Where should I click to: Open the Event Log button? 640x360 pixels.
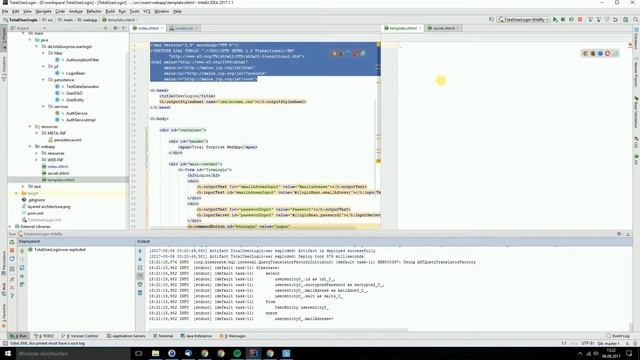(x=618, y=336)
